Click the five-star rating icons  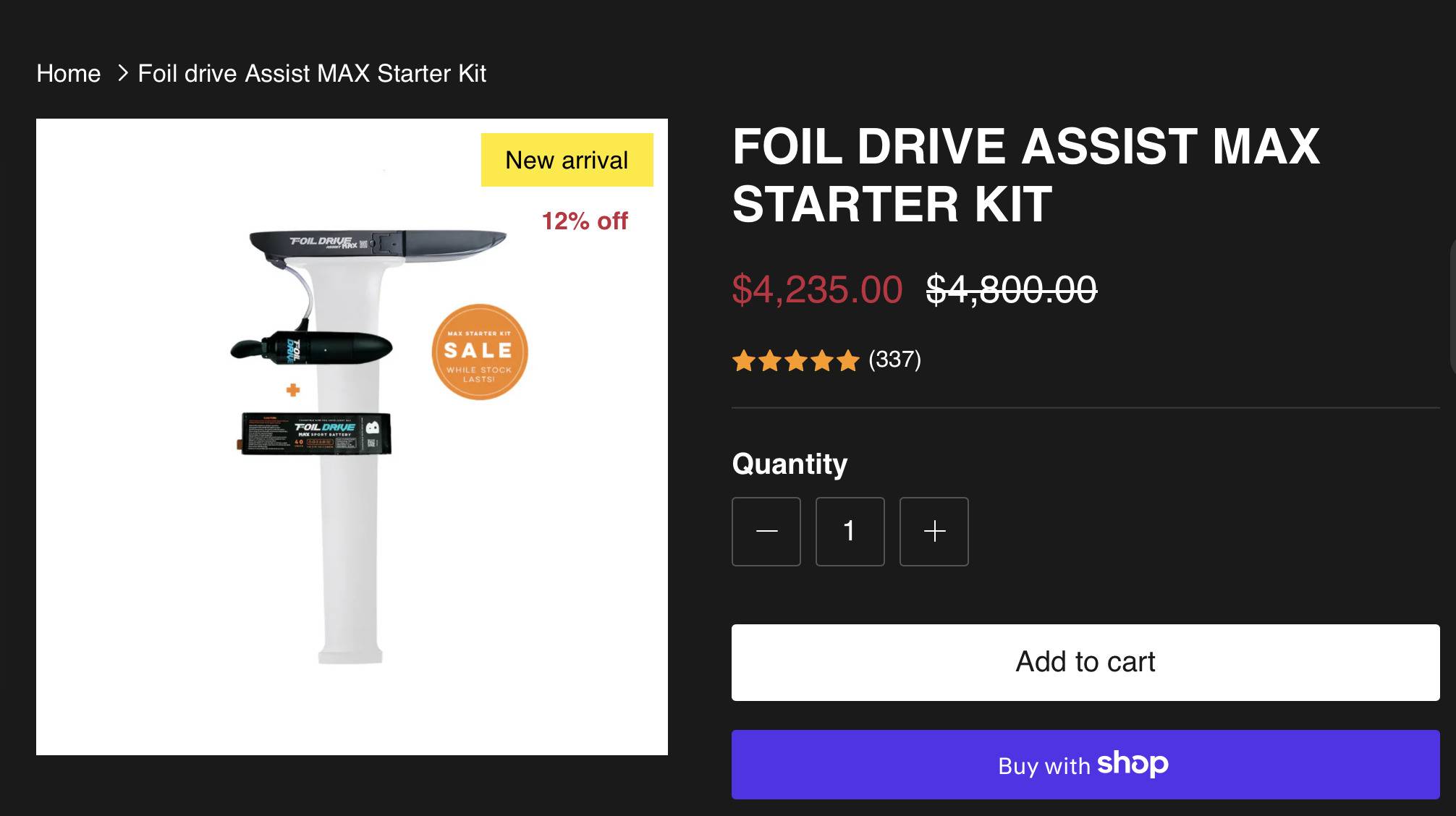[x=795, y=360]
